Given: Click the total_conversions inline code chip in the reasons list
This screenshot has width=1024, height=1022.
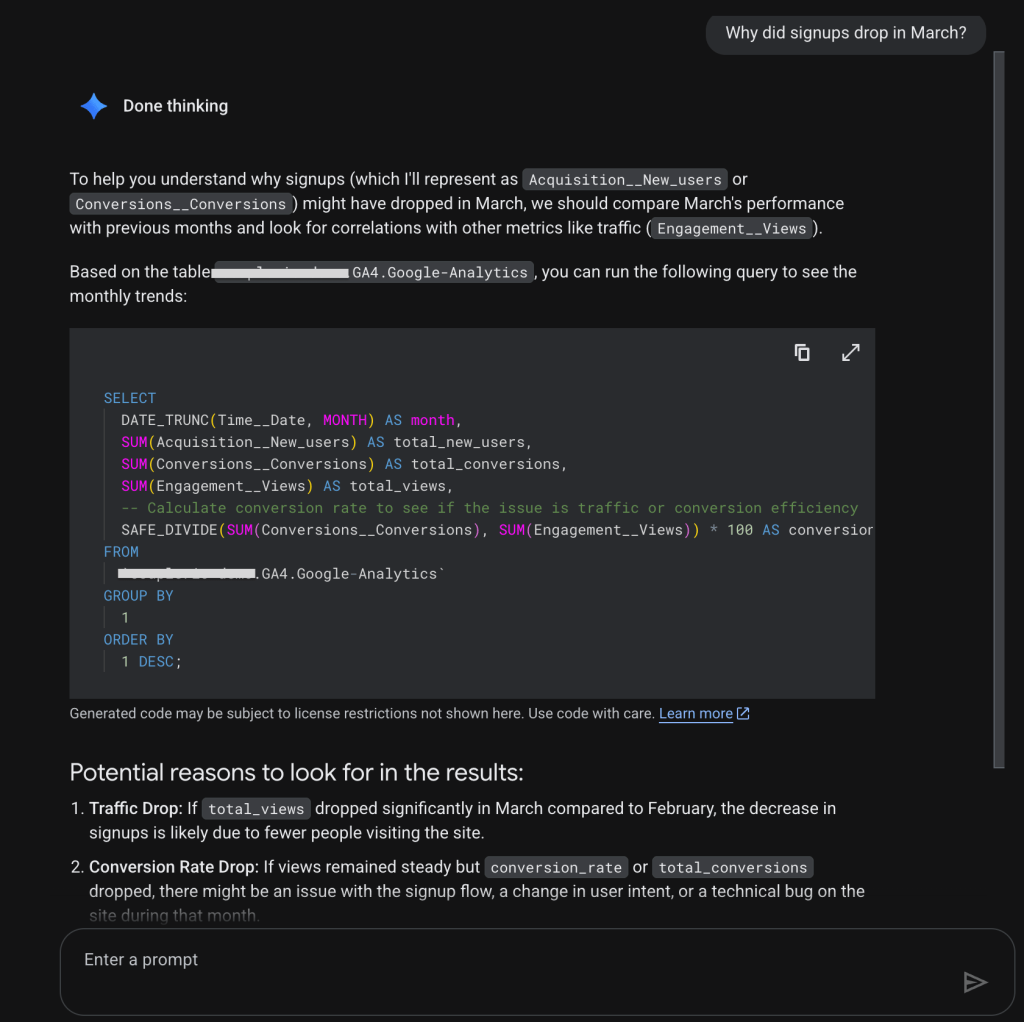Looking at the screenshot, I should [733, 868].
